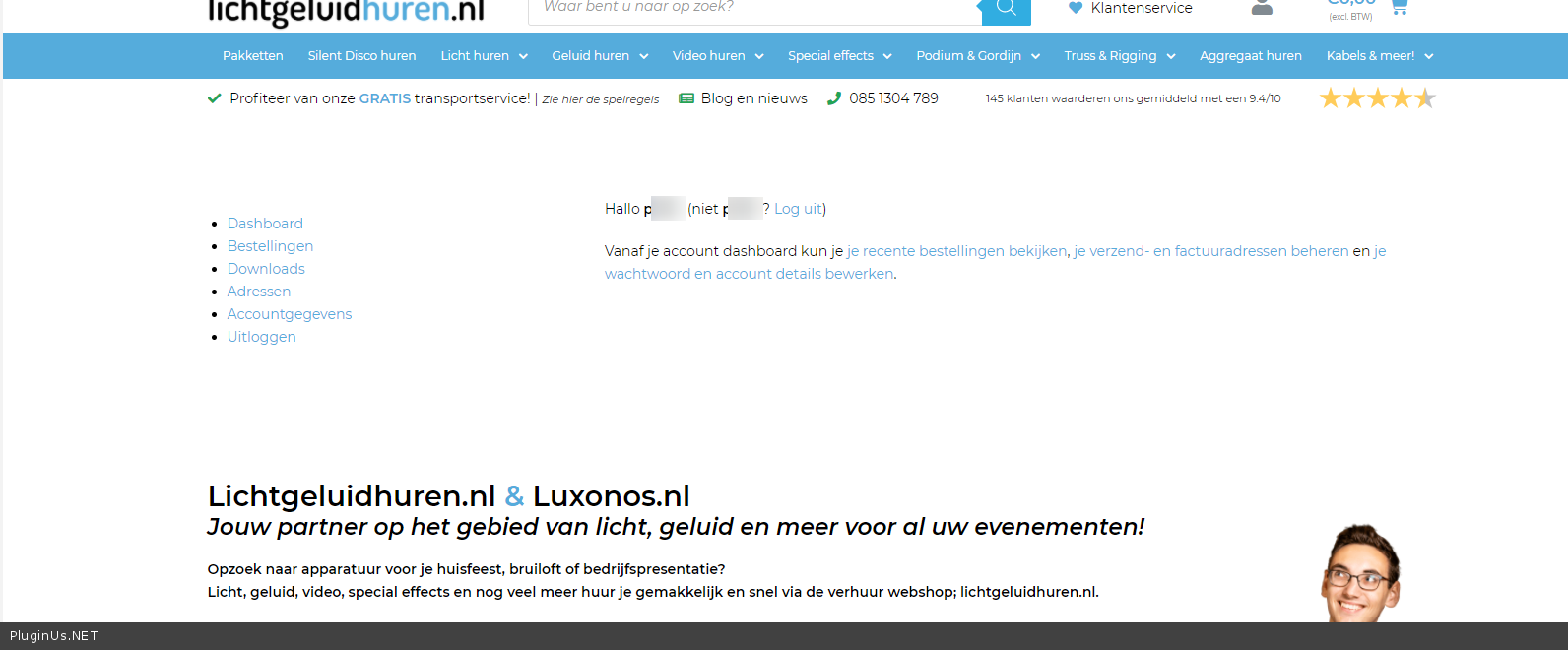Screen dimensions: 1568x650
Task: Open the Special effects menu label
Action: tap(830, 56)
